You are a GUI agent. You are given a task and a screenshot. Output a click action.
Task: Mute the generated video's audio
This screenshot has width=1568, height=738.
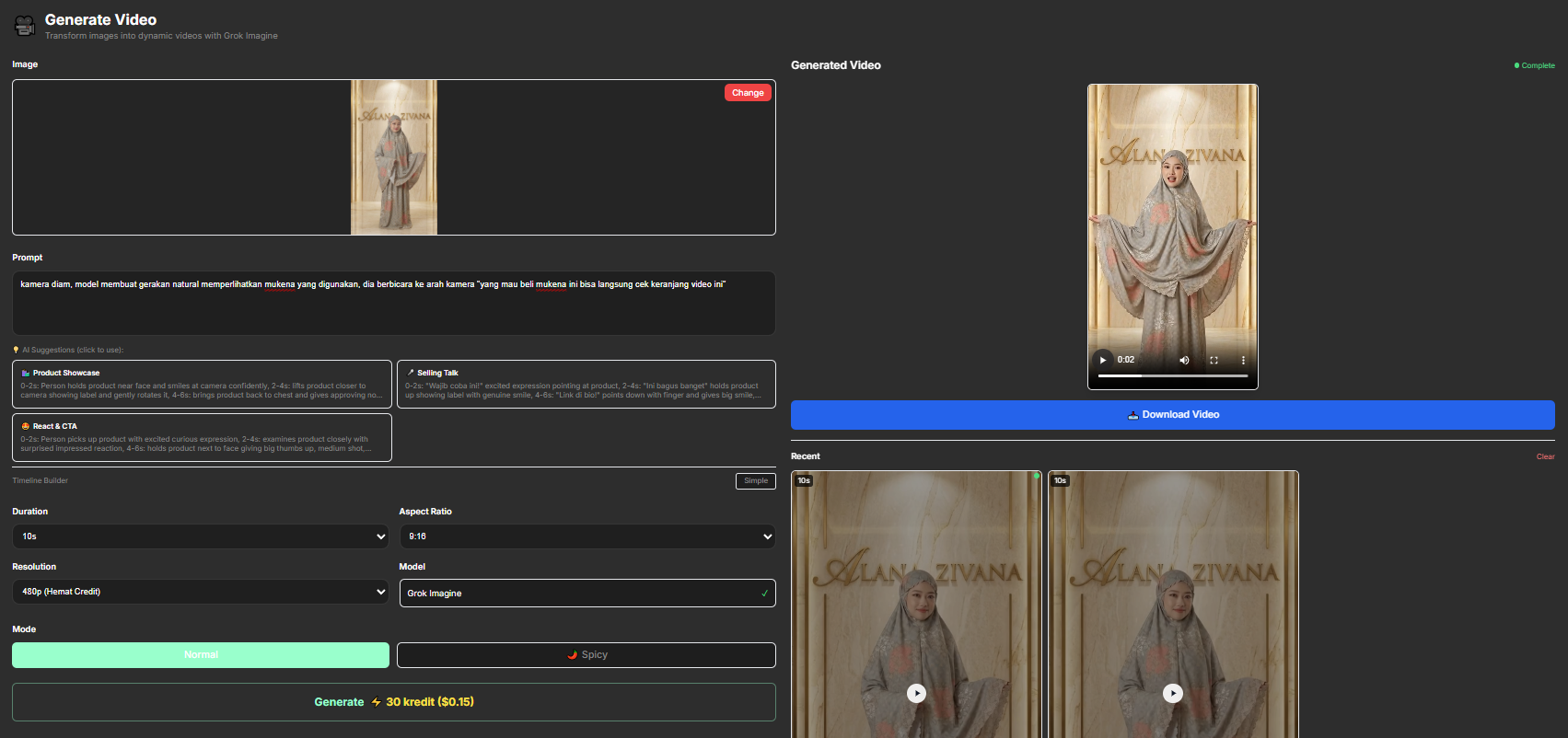pos(1184,360)
